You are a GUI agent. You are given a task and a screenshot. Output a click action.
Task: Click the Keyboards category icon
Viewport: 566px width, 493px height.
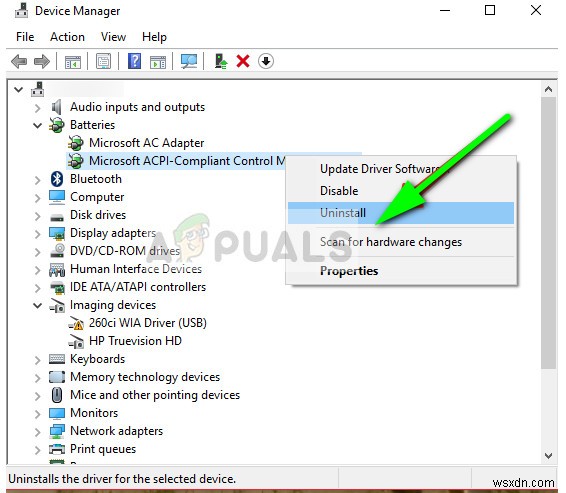coord(57,359)
